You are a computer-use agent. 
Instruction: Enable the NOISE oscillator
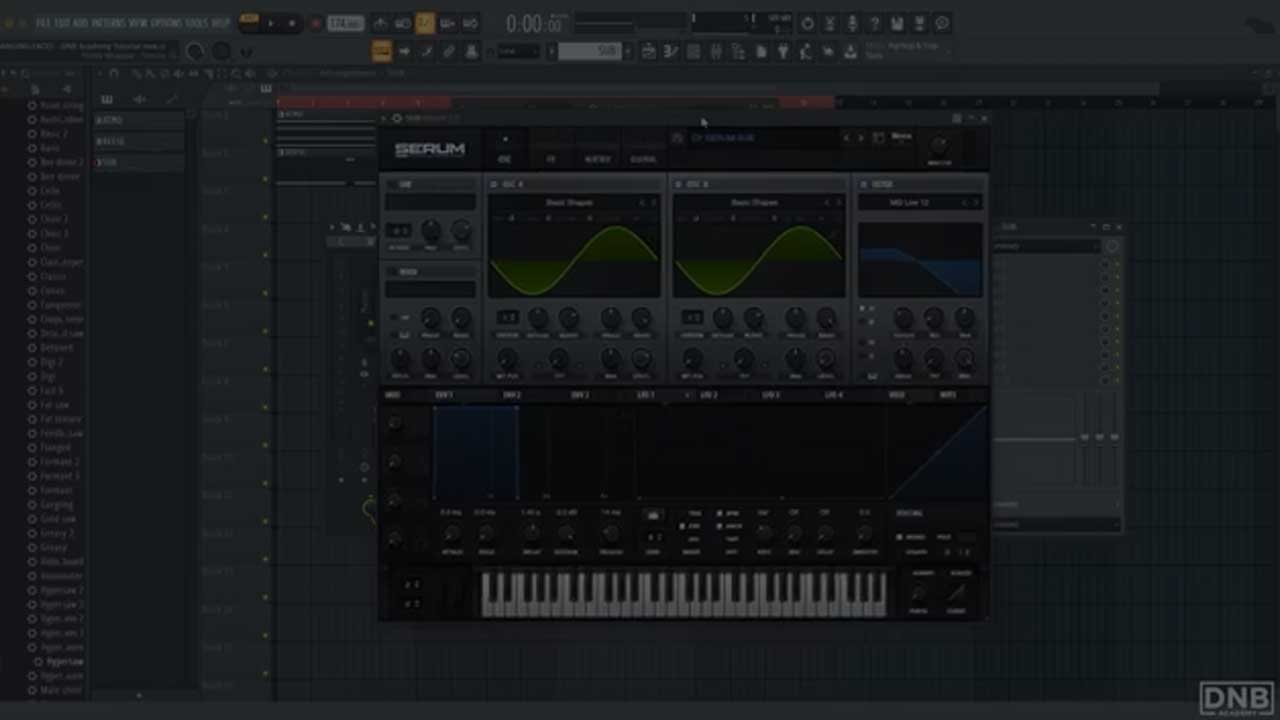coord(391,272)
